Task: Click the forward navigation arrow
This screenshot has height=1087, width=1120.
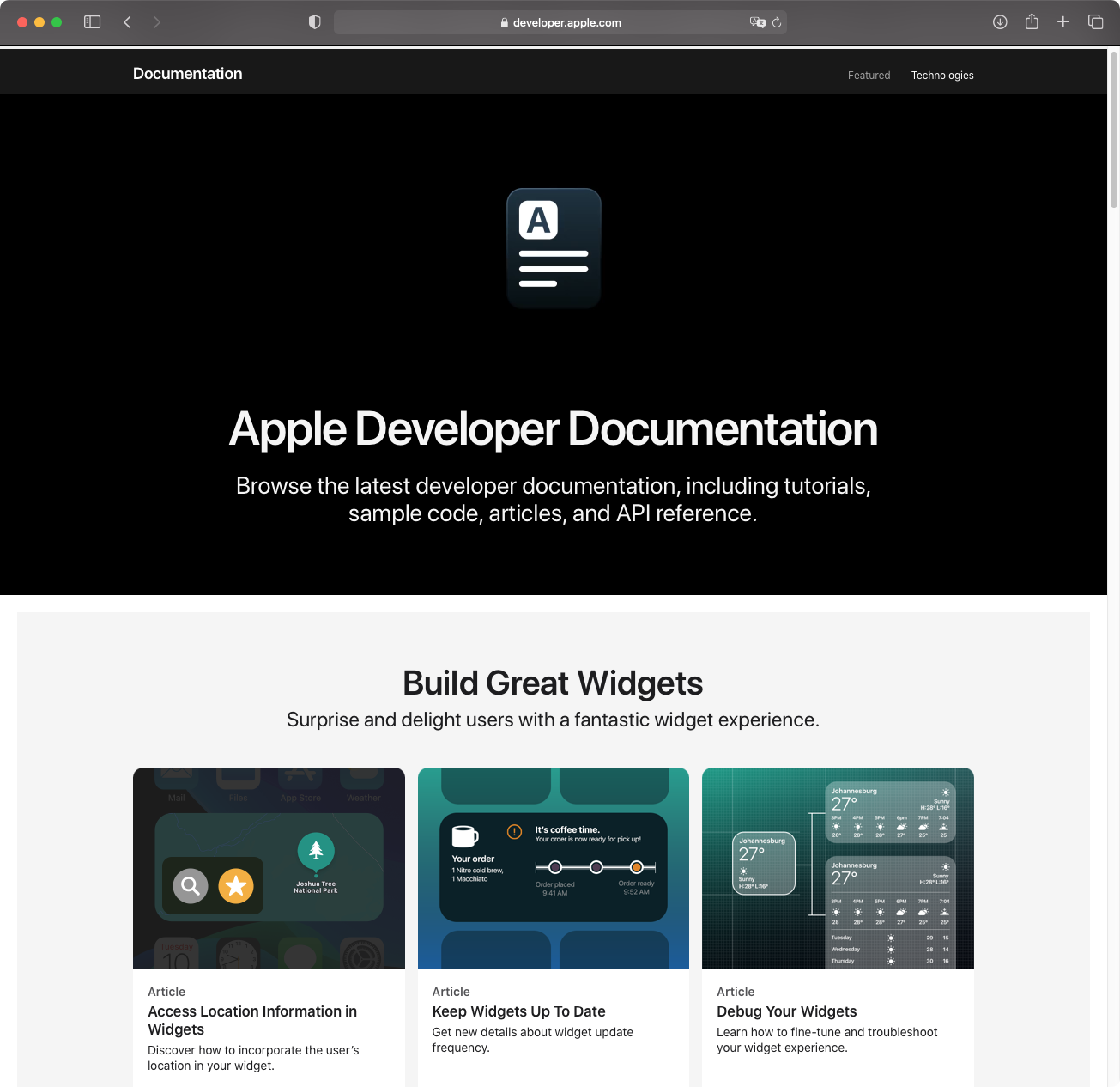Action: [x=156, y=22]
